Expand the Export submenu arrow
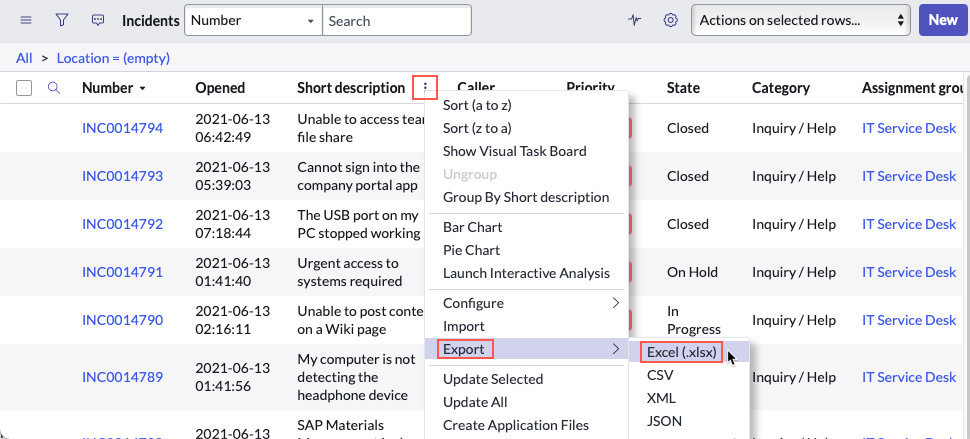Image resolution: width=970 pixels, height=439 pixels. (x=616, y=349)
